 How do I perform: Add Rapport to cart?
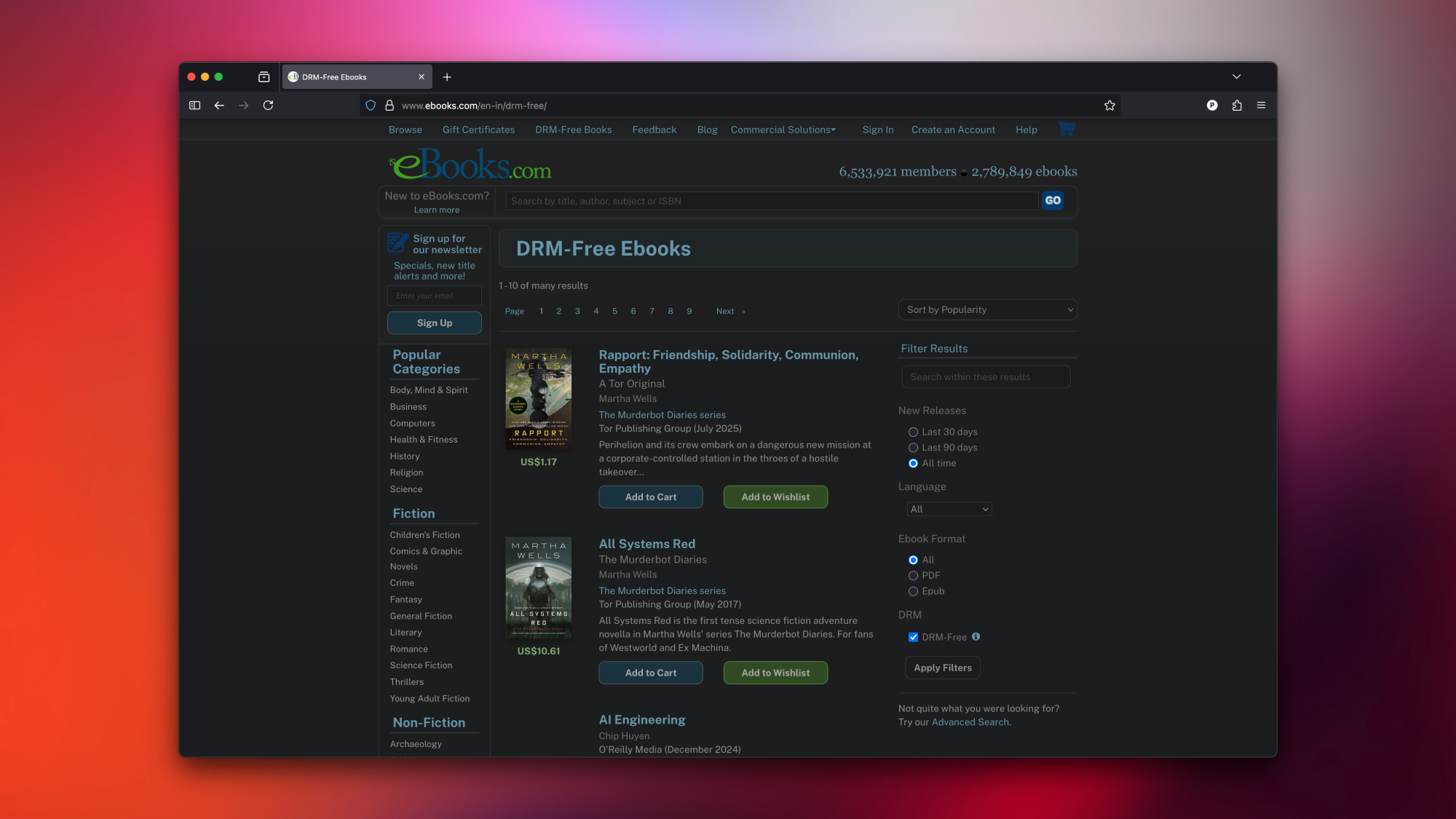pos(651,497)
